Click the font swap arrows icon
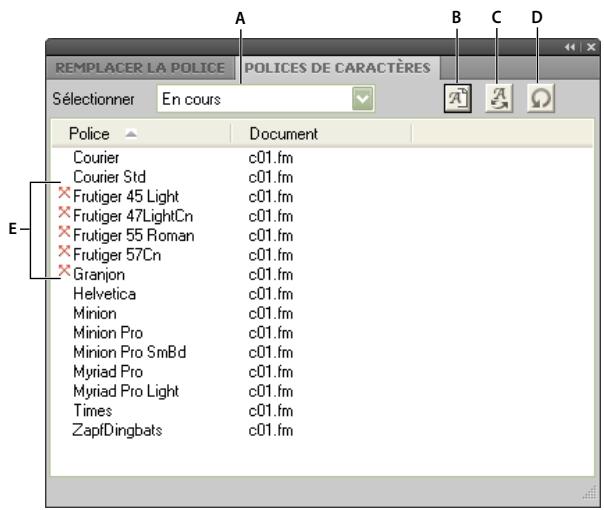The height and width of the screenshot is (510, 604). tap(499, 99)
